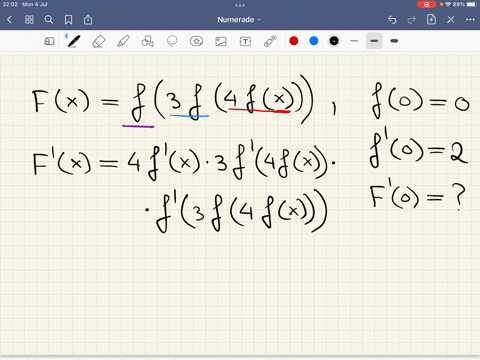
Task: Choose the blue pen color
Action: [314, 41]
